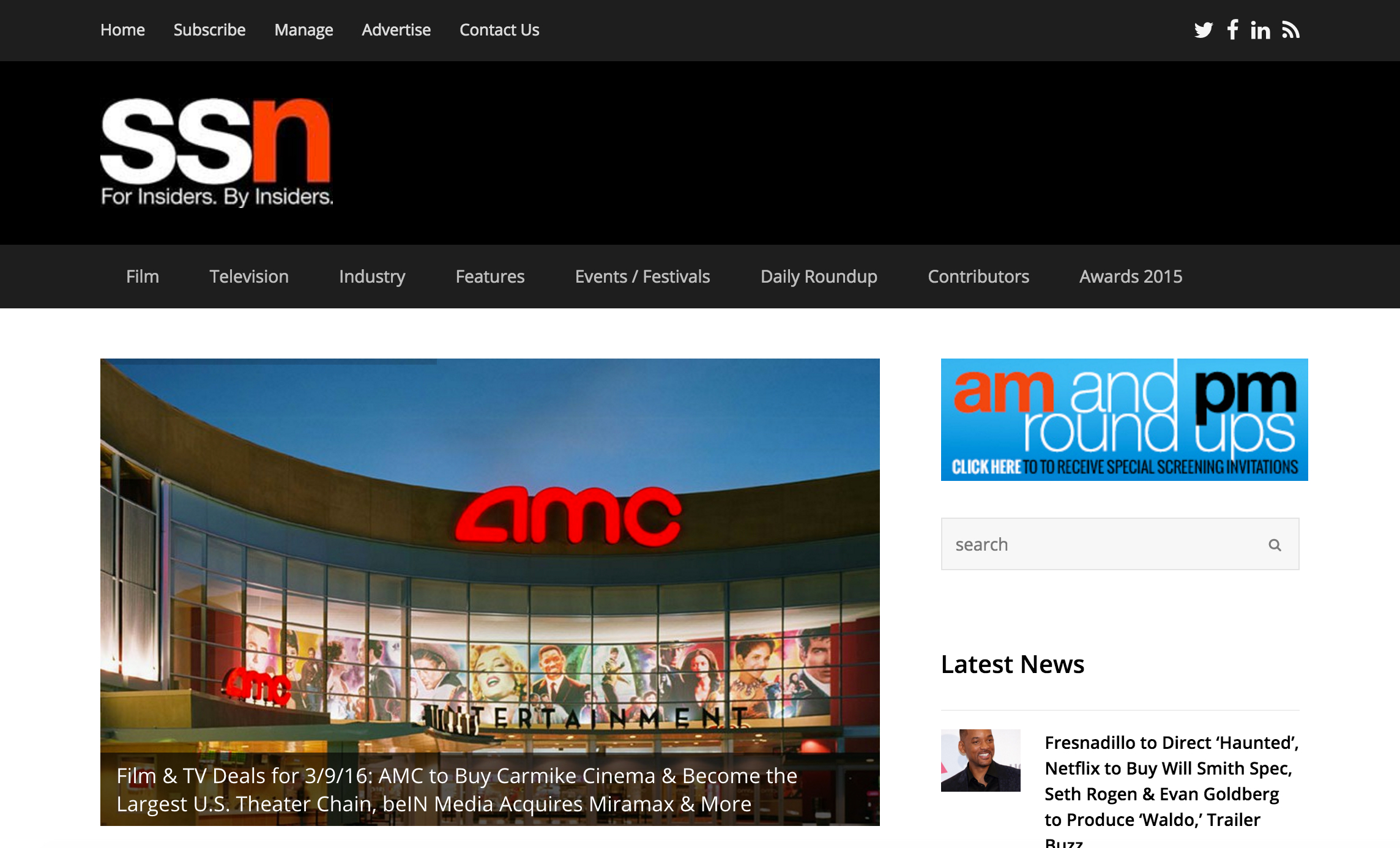Select the Film section

(x=143, y=277)
